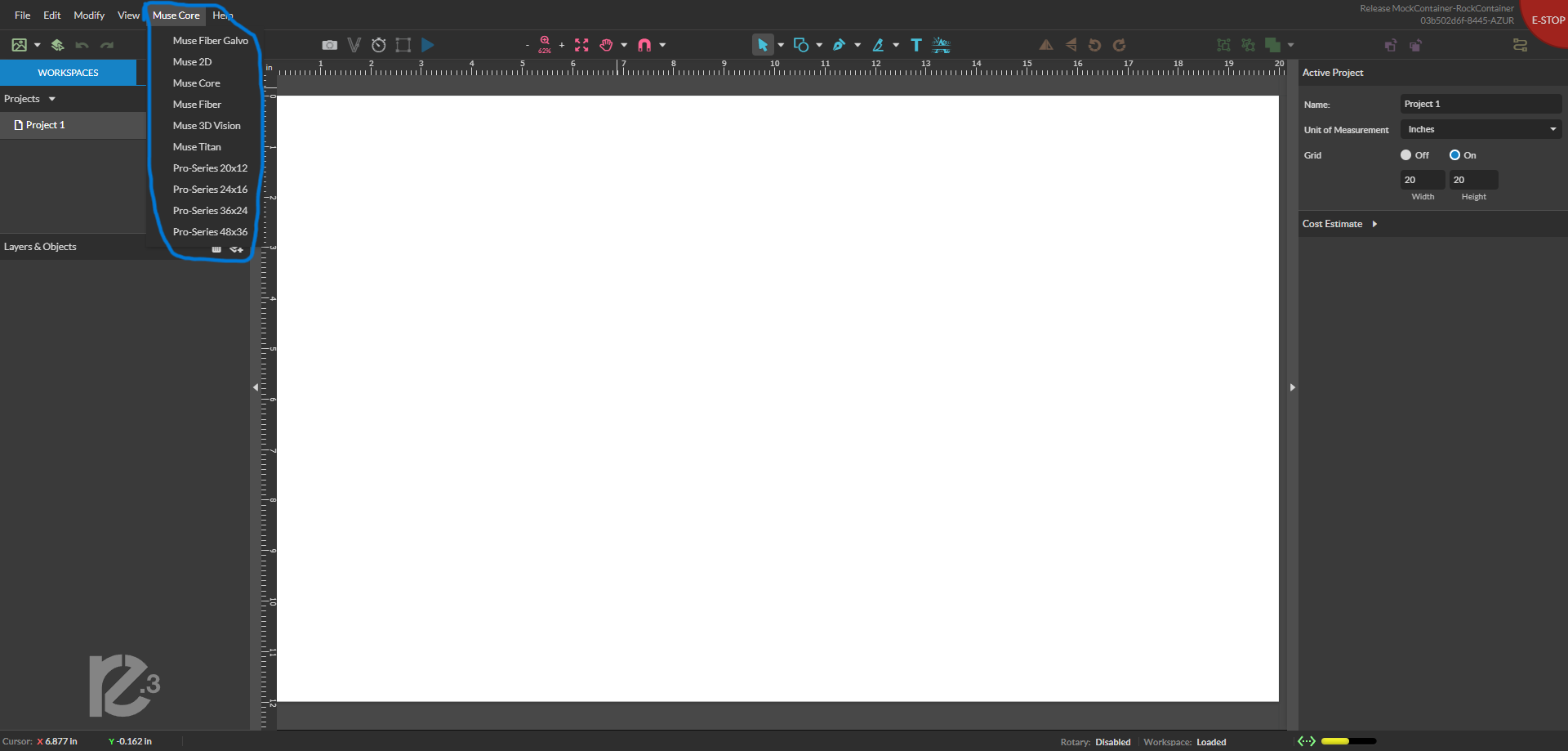Click the ungroup objects icon
Image resolution: width=1568 pixels, height=751 pixels.
click(1248, 45)
